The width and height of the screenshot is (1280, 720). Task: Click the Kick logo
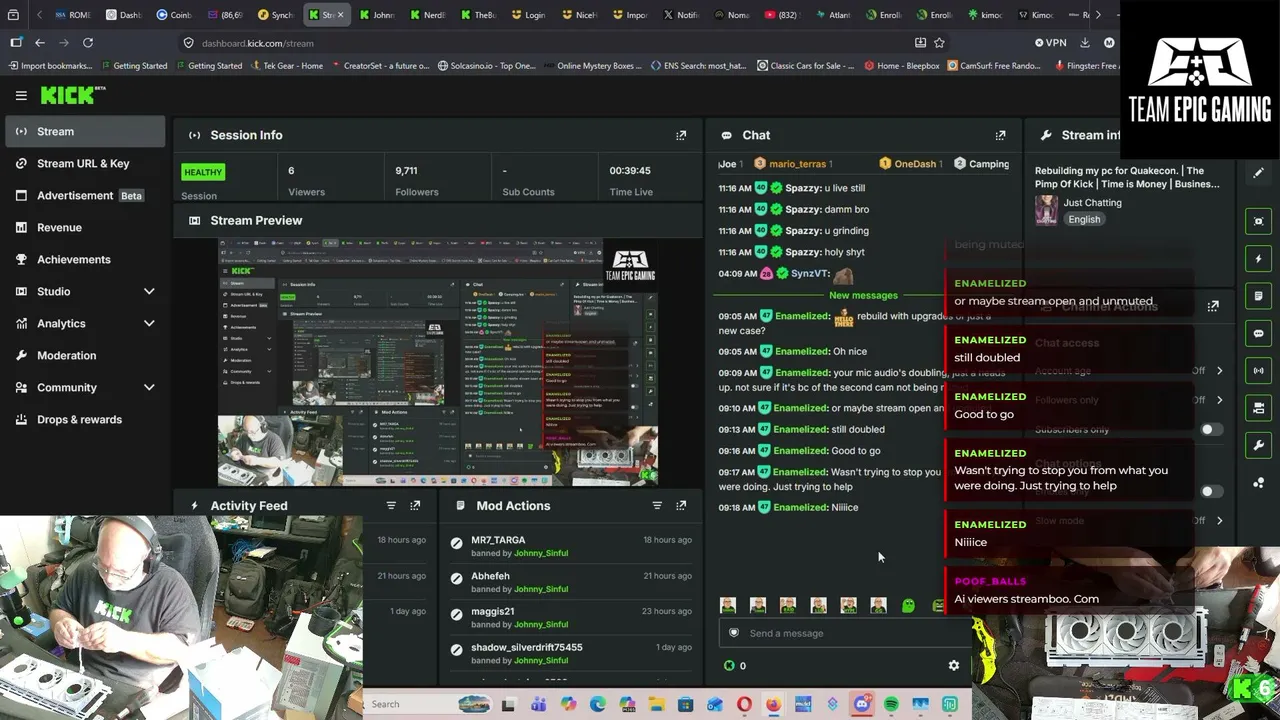tap(72, 95)
